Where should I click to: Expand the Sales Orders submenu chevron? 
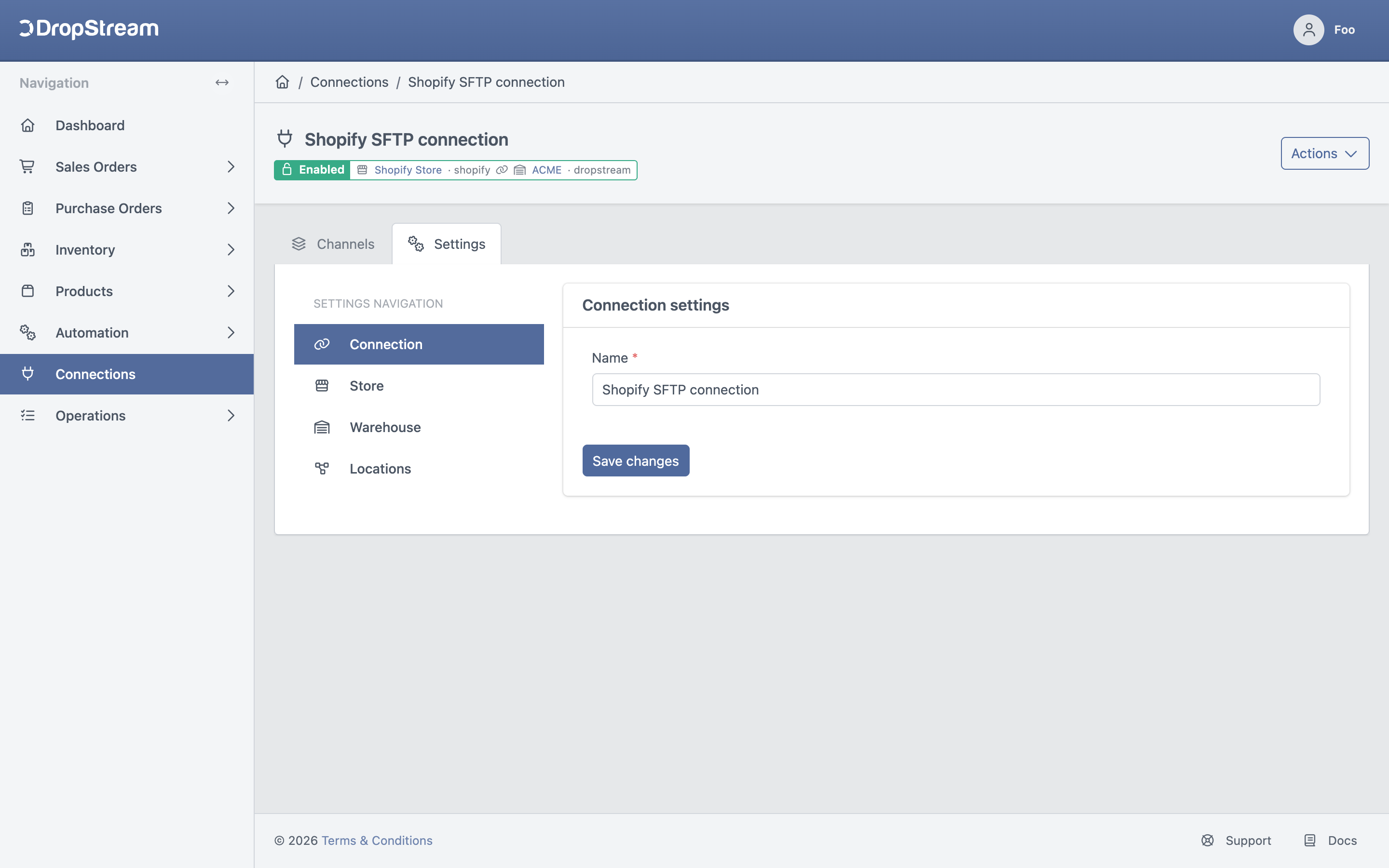click(x=231, y=166)
